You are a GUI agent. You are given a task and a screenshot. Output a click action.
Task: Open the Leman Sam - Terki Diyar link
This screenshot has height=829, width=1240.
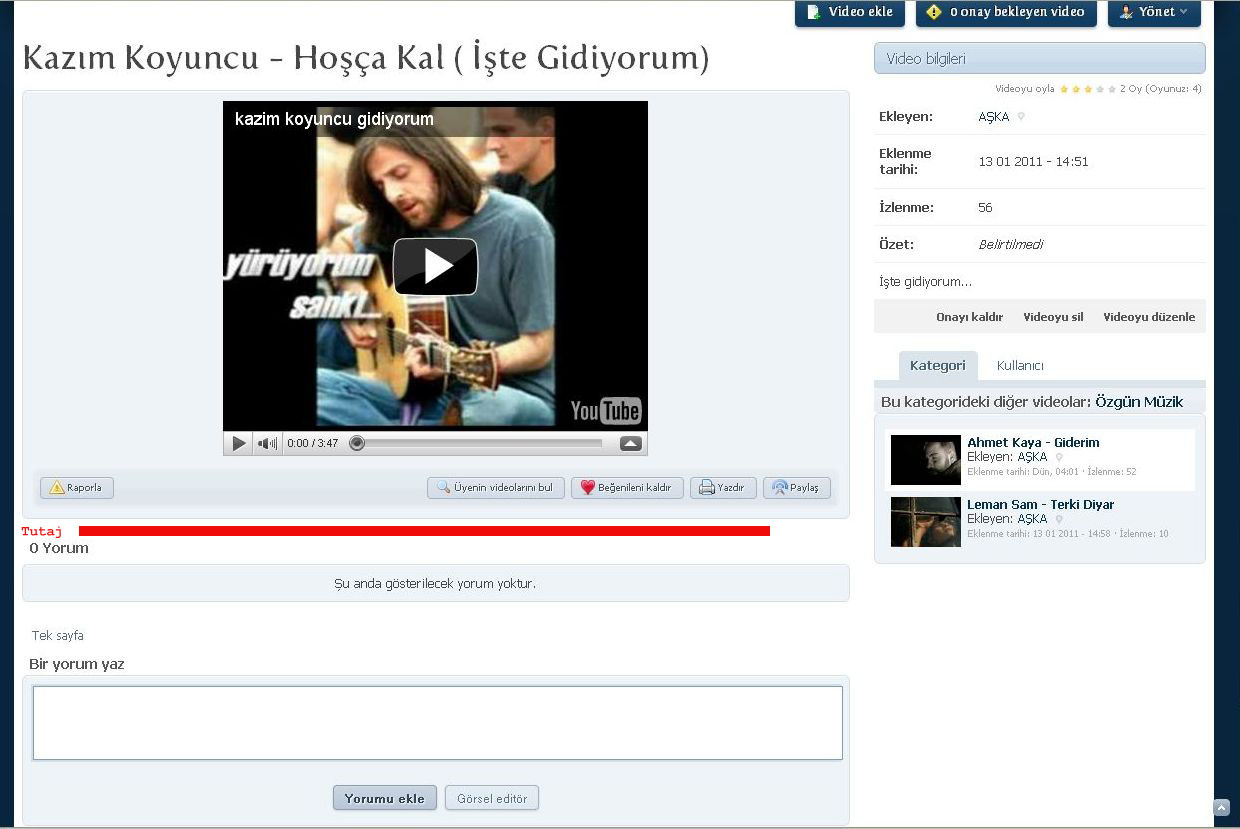click(x=1040, y=505)
